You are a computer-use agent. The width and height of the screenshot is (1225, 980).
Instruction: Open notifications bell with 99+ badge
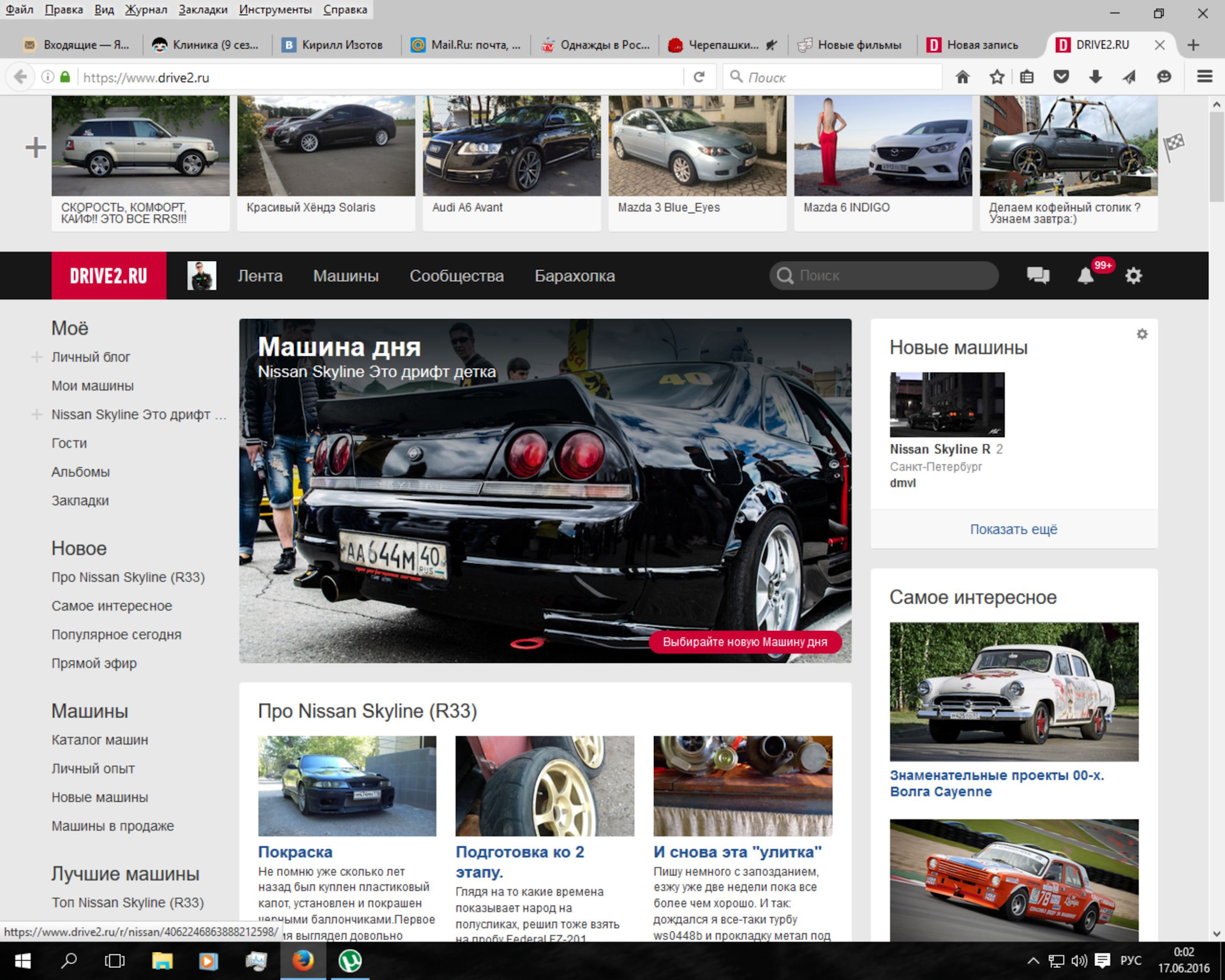pyautogui.click(x=1086, y=276)
